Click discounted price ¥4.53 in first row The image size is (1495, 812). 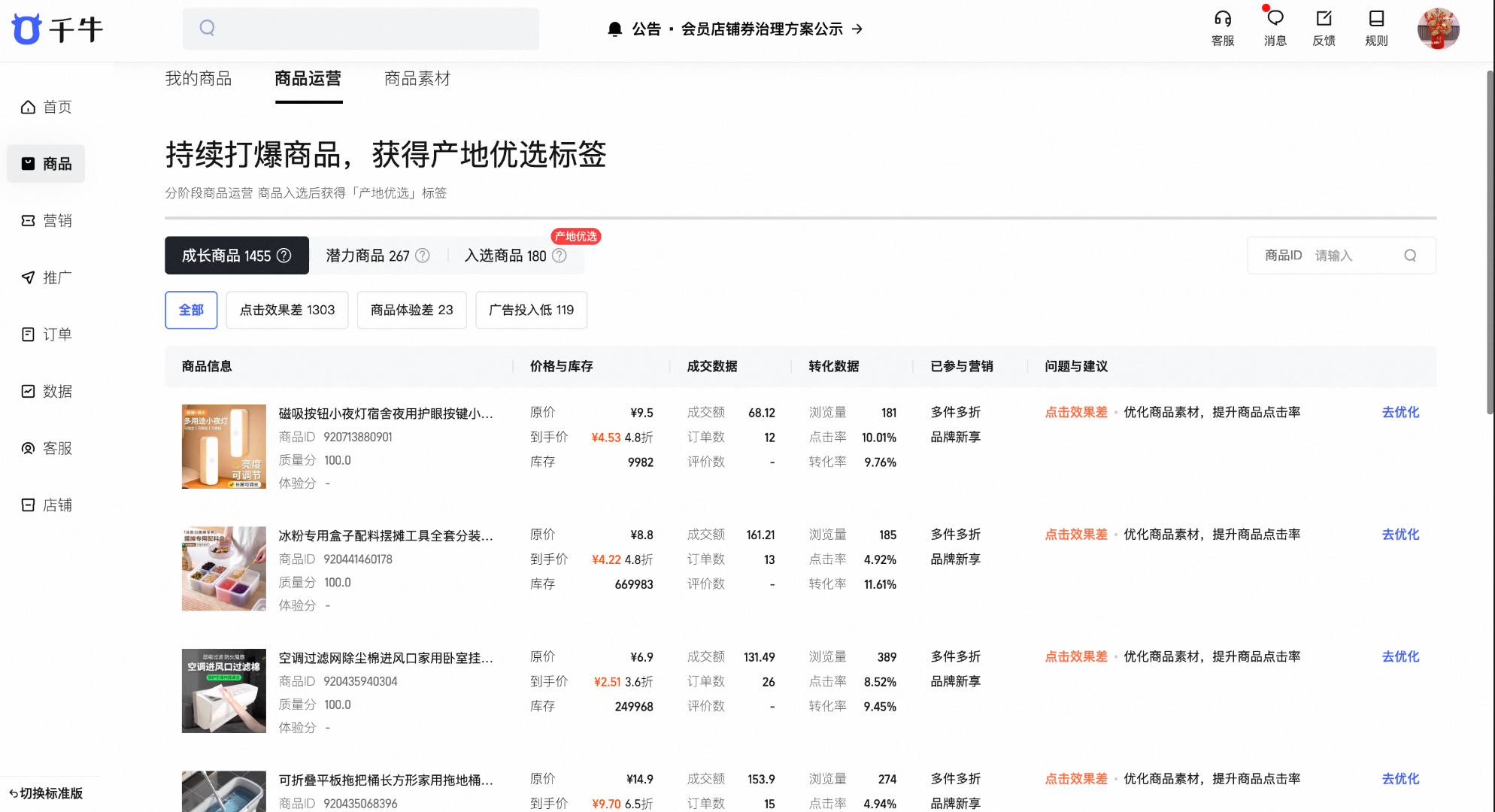coord(606,438)
